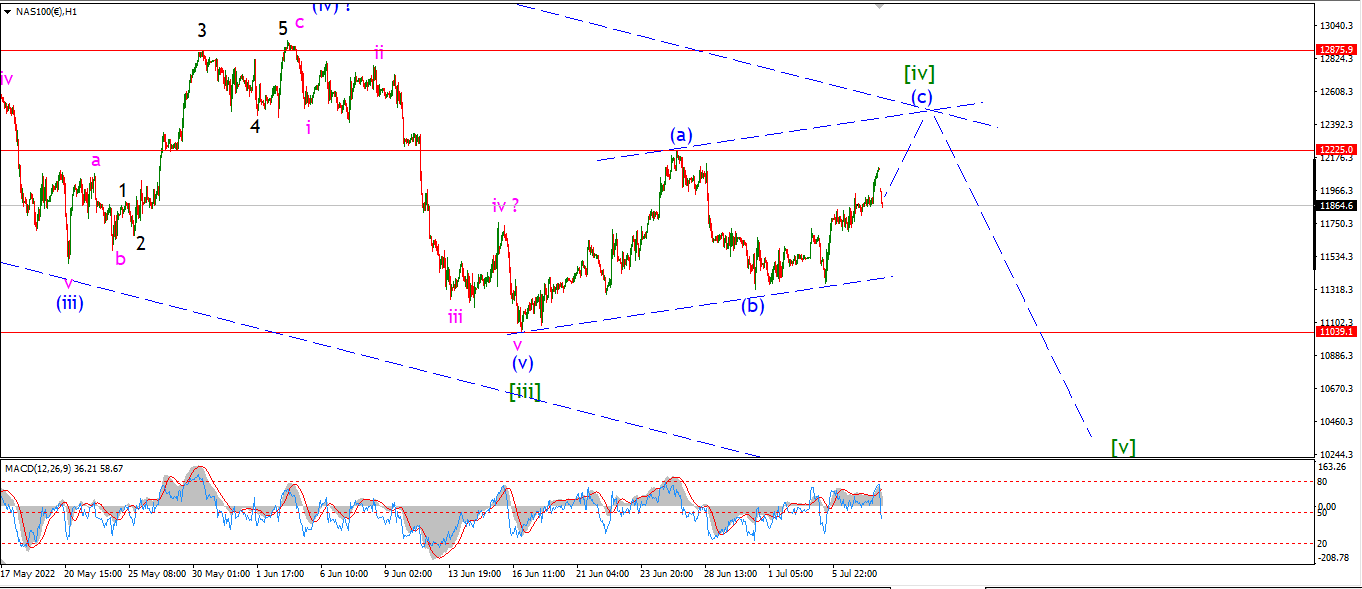The image size is (1362, 589).
Task: Click the blue (b) wave label
Action: click(753, 306)
